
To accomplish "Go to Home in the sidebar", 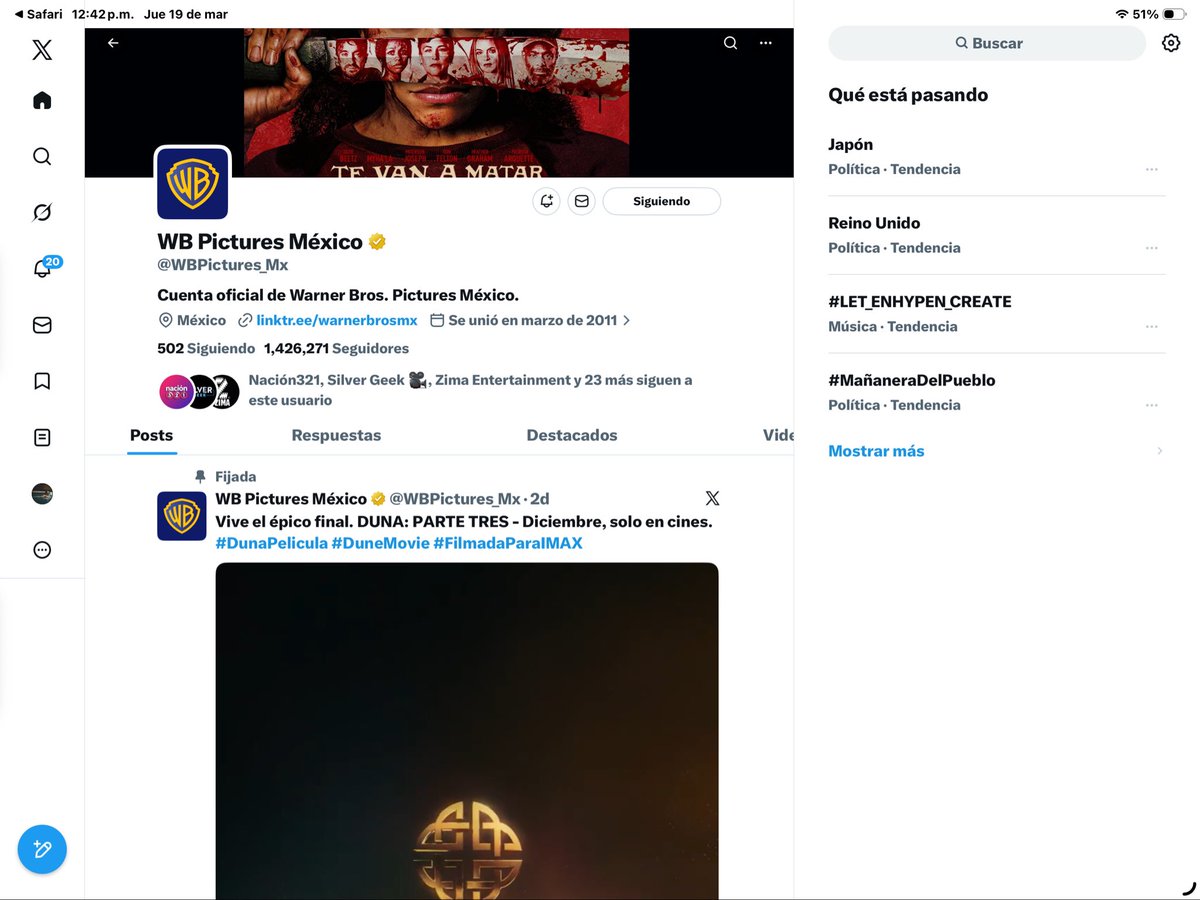I will pos(42,101).
